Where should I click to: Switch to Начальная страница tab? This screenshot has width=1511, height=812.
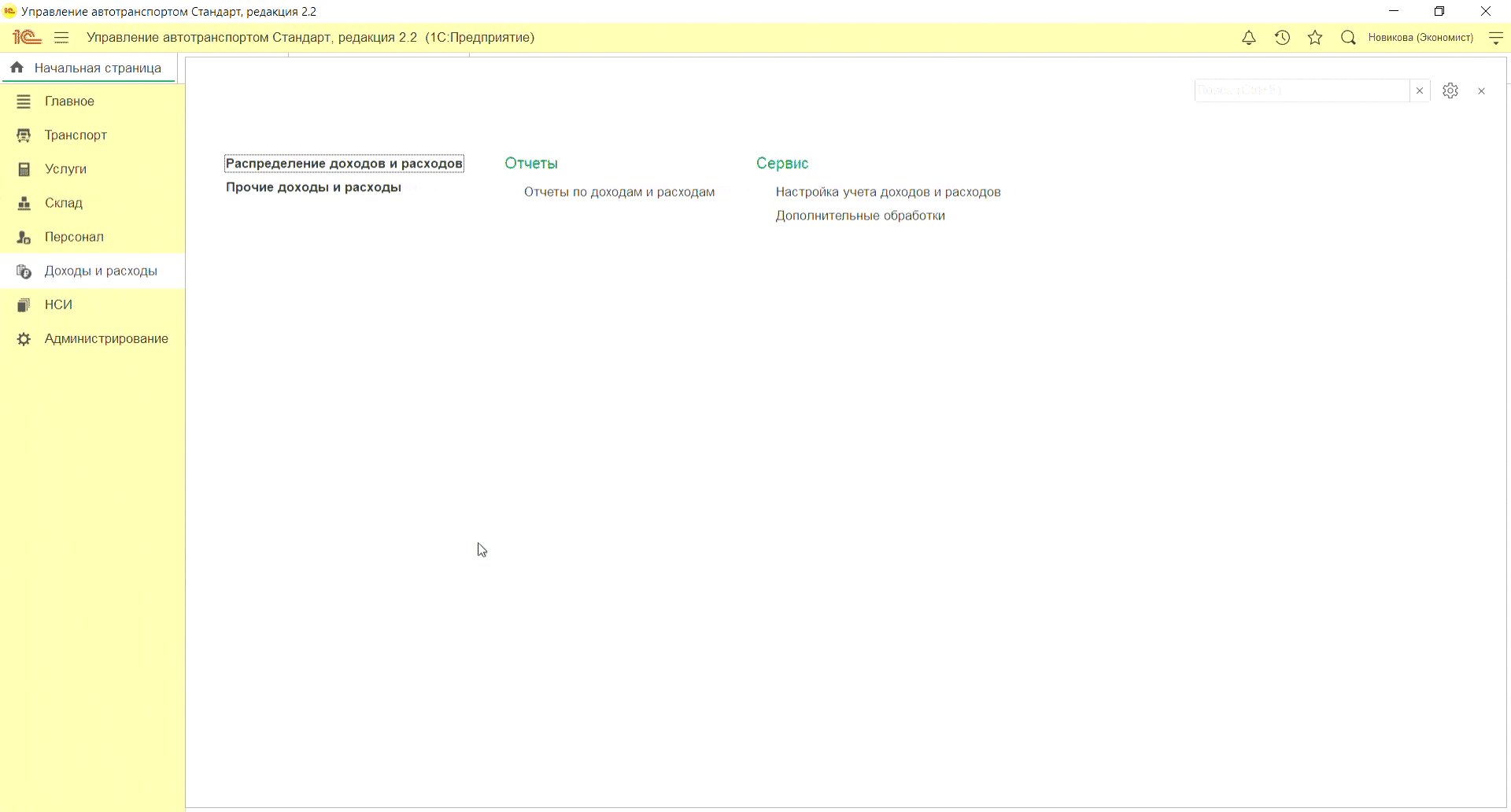tap(88, 68)
